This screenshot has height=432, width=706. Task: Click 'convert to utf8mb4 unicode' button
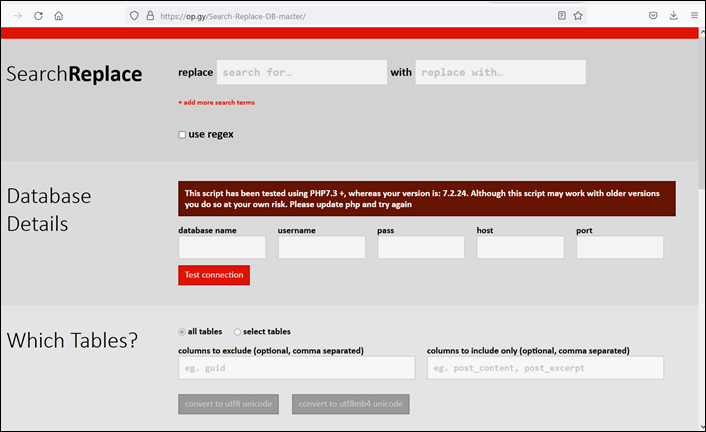point(351,404)
